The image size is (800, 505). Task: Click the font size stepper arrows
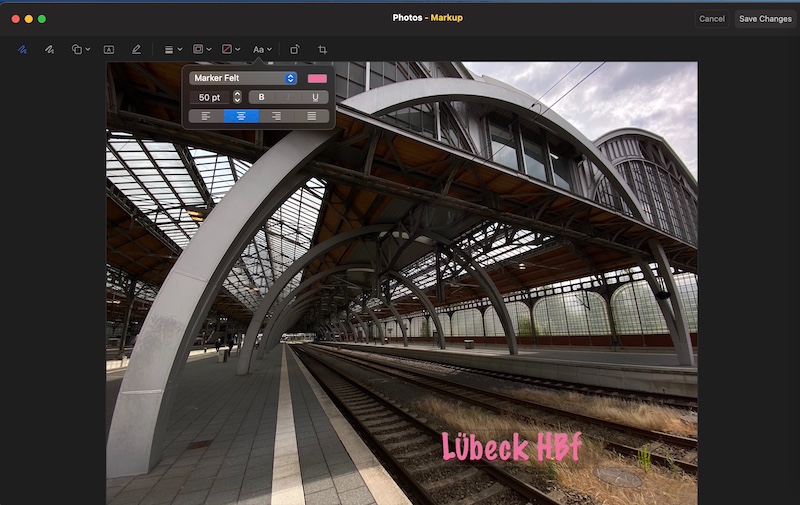coord(237,97)
